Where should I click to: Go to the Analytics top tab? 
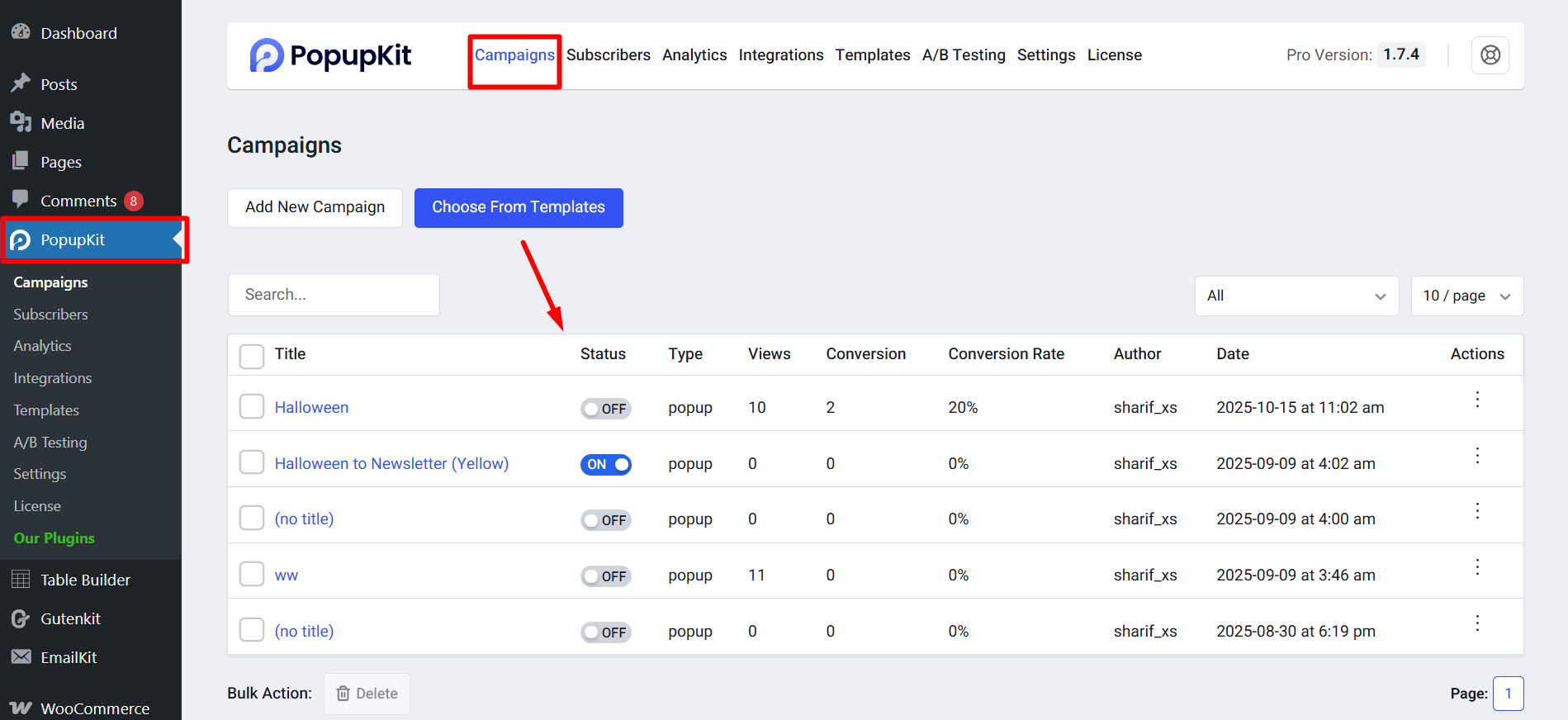(694, 55)
